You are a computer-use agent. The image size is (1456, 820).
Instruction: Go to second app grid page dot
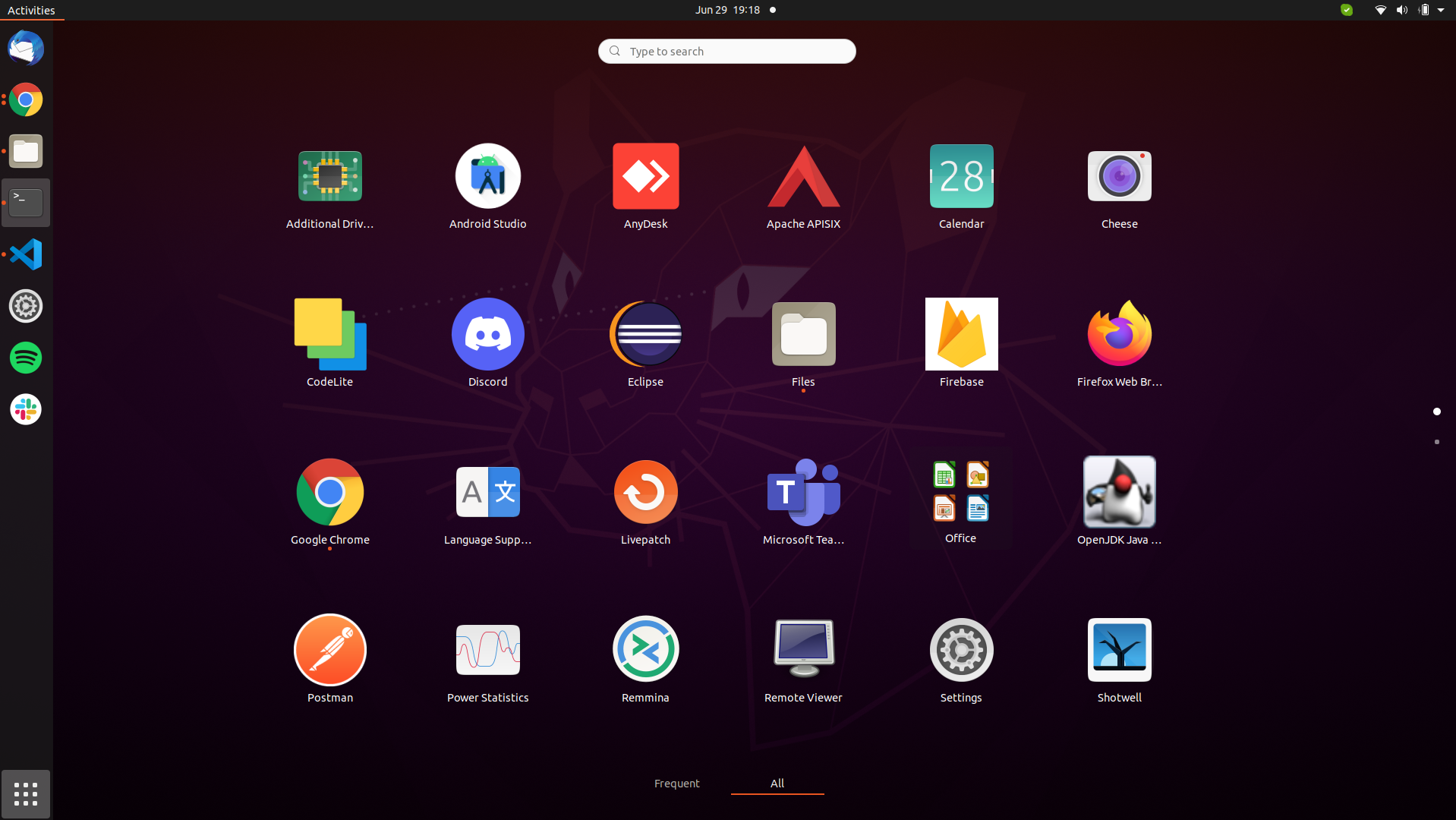pos(1436,442)
